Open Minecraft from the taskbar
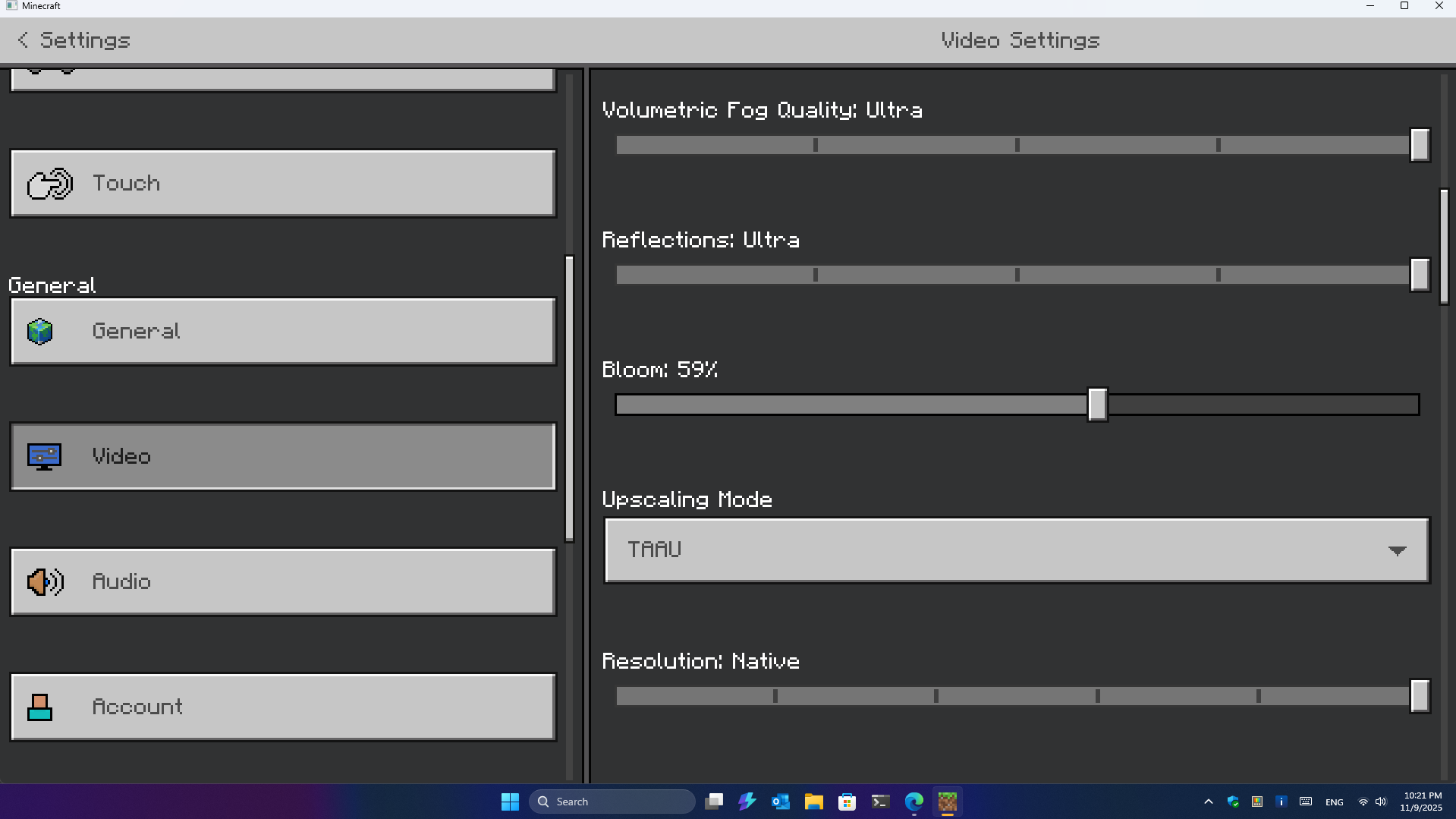1456x819 pixels. [x=947, y=802]
